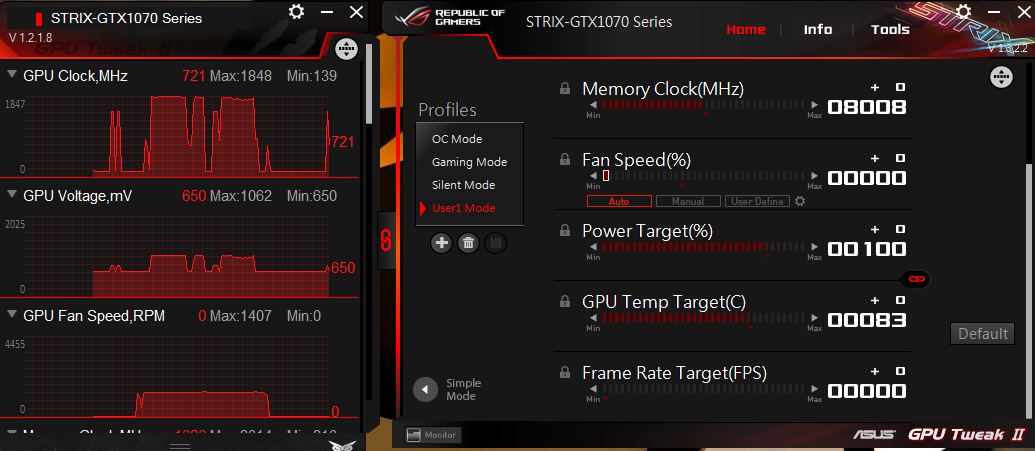
Task: Click the Simple Mode back arrow icon
Action: 425,389
